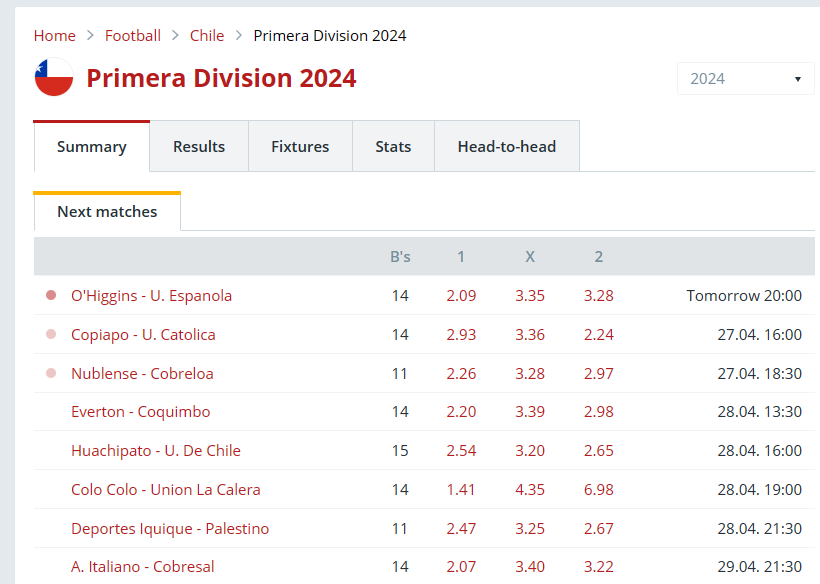Open the Nublense - Cobreloa match
820x584 pixels.
tap(142, 373)
